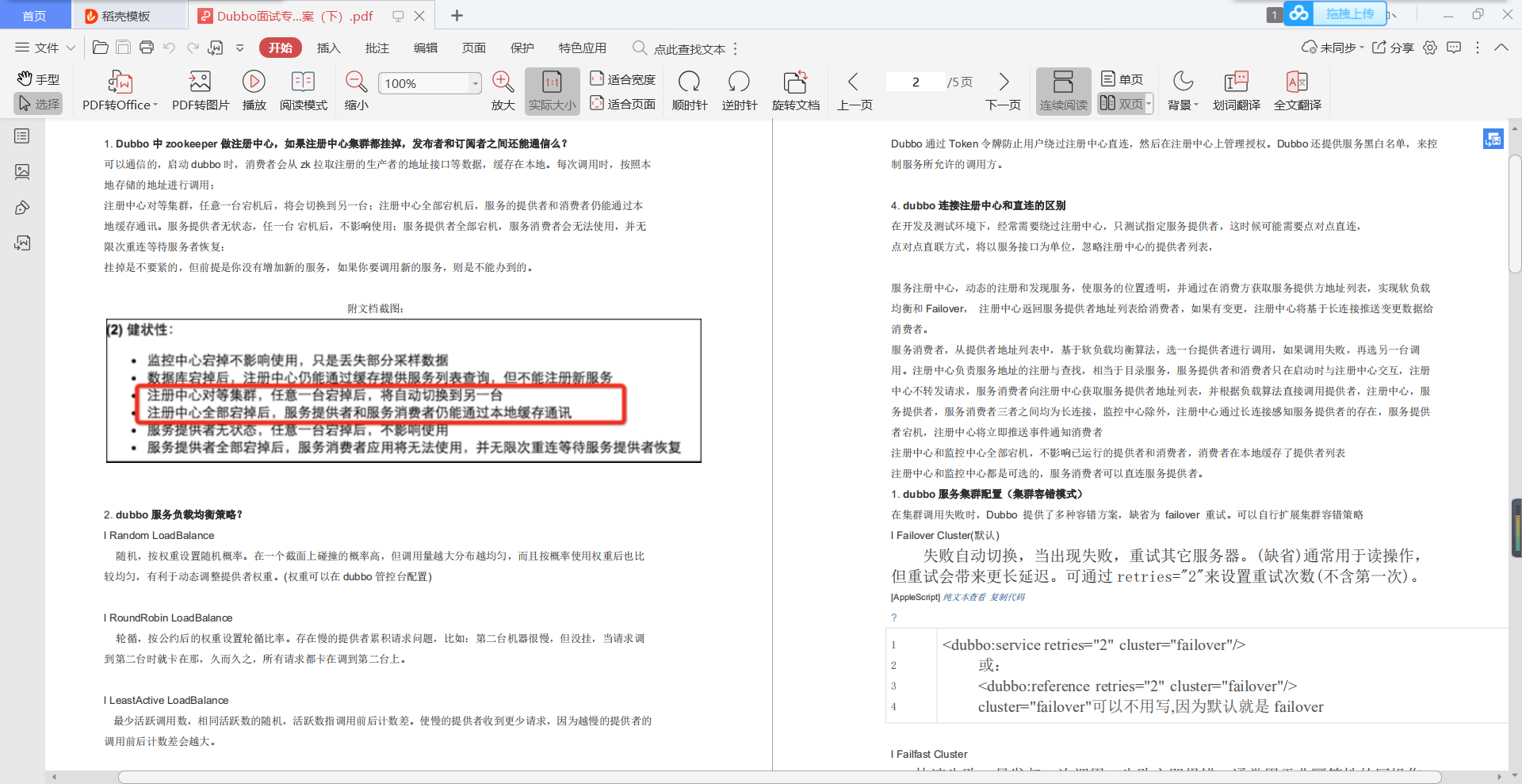Screen dimensions: 1522x784
Task: Open the 批注 ribbon tab
Action: (377, 48)
